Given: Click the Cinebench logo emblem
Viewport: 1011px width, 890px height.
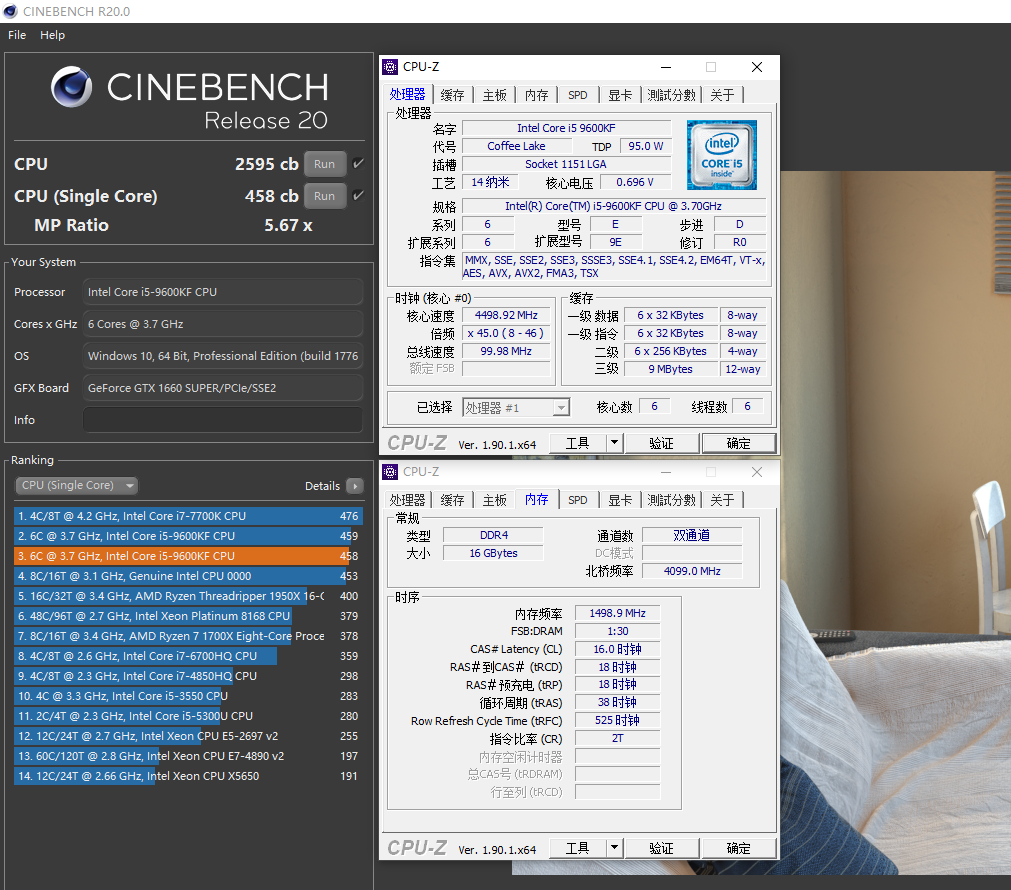Looking at the screenshot, I should click(x=71, y=88).
